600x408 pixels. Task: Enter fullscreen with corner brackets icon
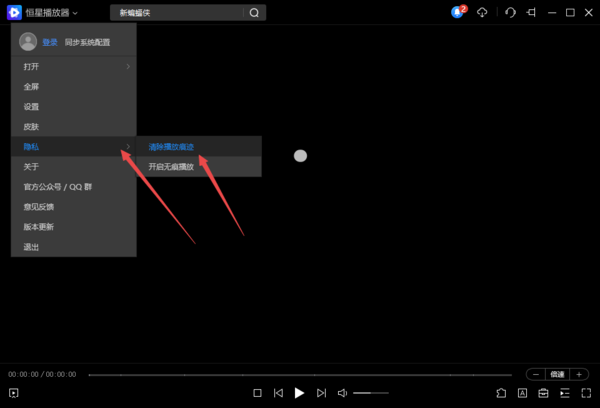click(586, 393)
